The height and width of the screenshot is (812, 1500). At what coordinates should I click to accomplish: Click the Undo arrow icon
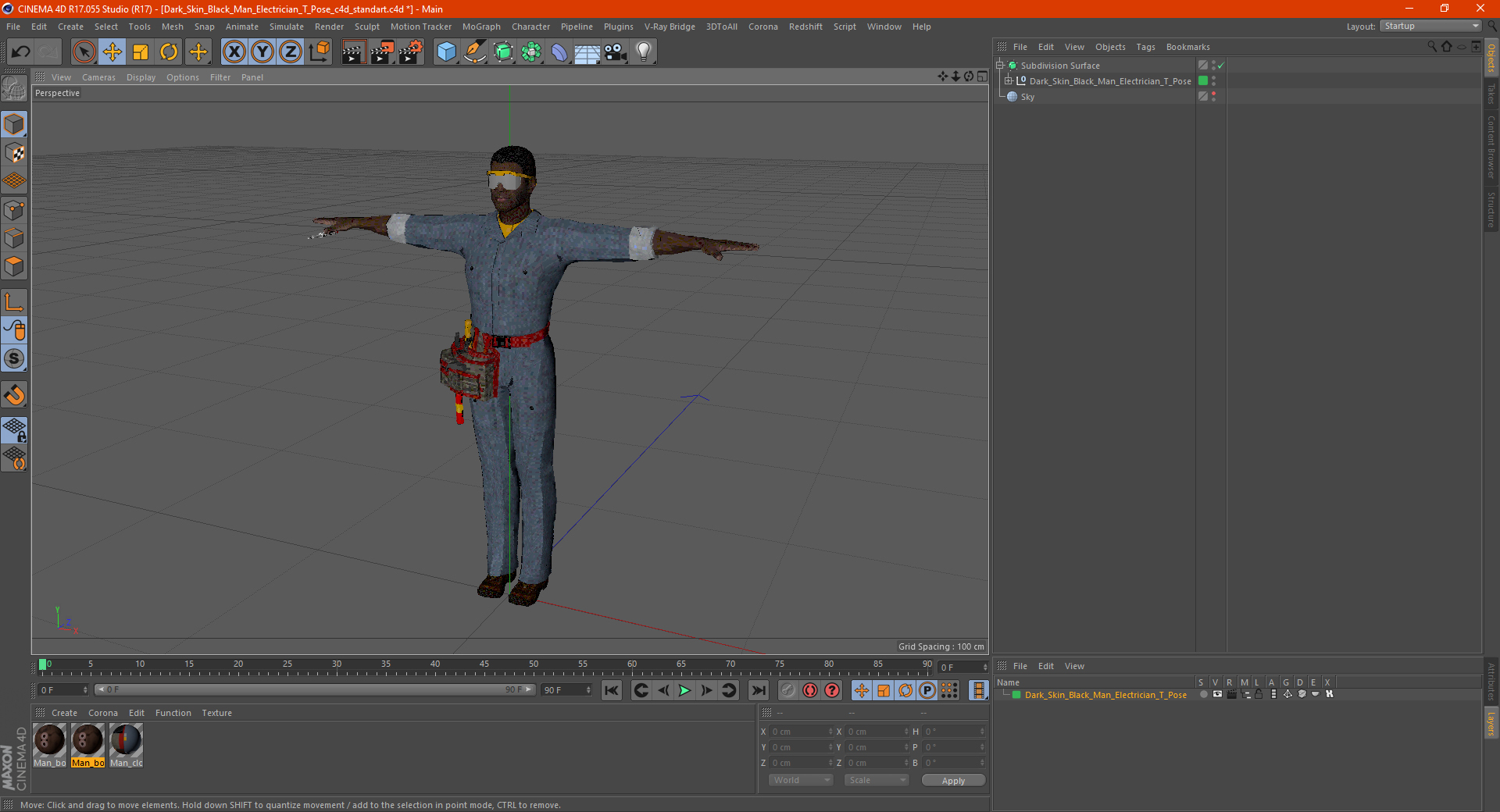21,52
